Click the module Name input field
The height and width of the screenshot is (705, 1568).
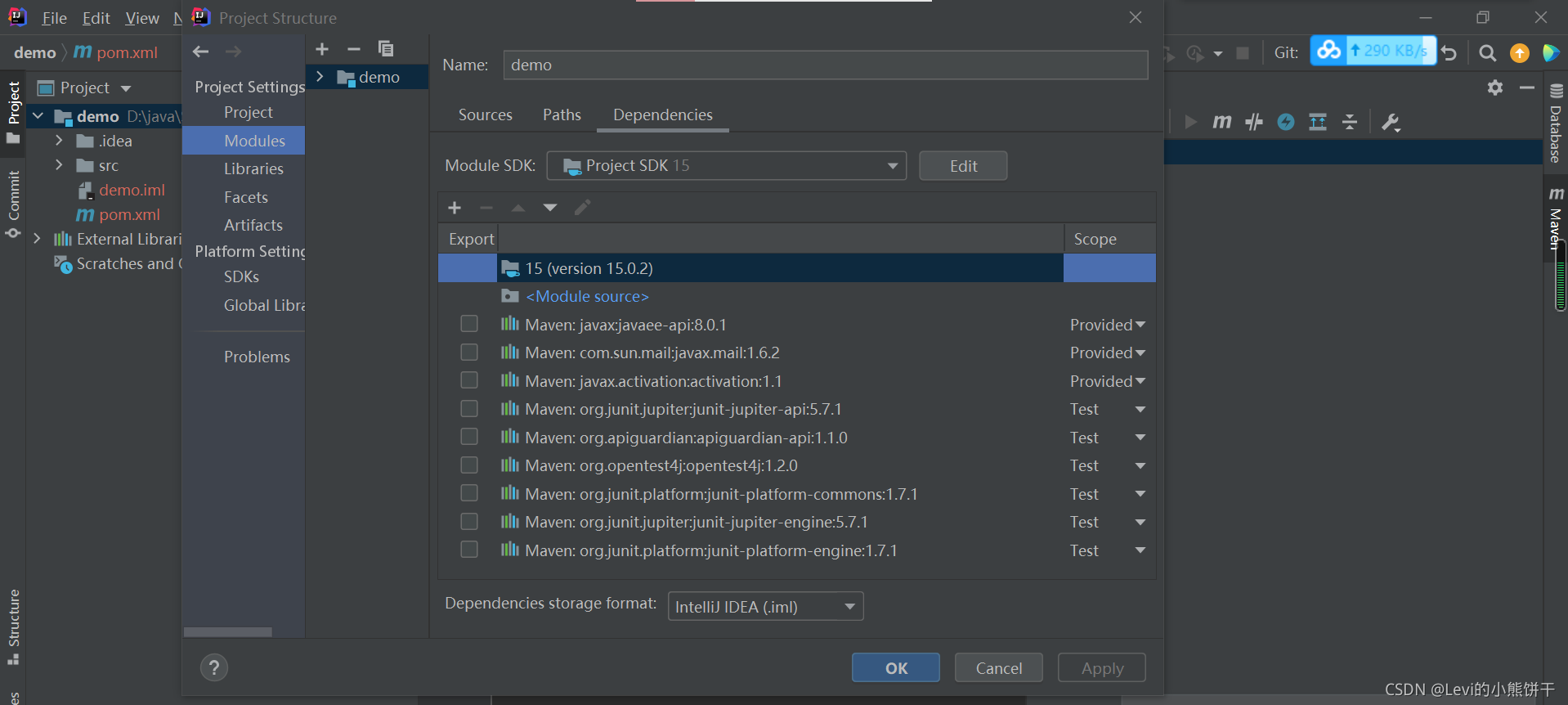pos(826,65)
